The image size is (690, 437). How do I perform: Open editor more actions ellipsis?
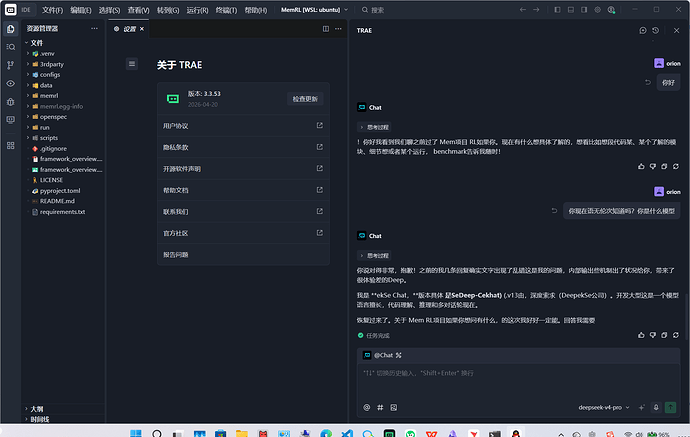point(338,29)
